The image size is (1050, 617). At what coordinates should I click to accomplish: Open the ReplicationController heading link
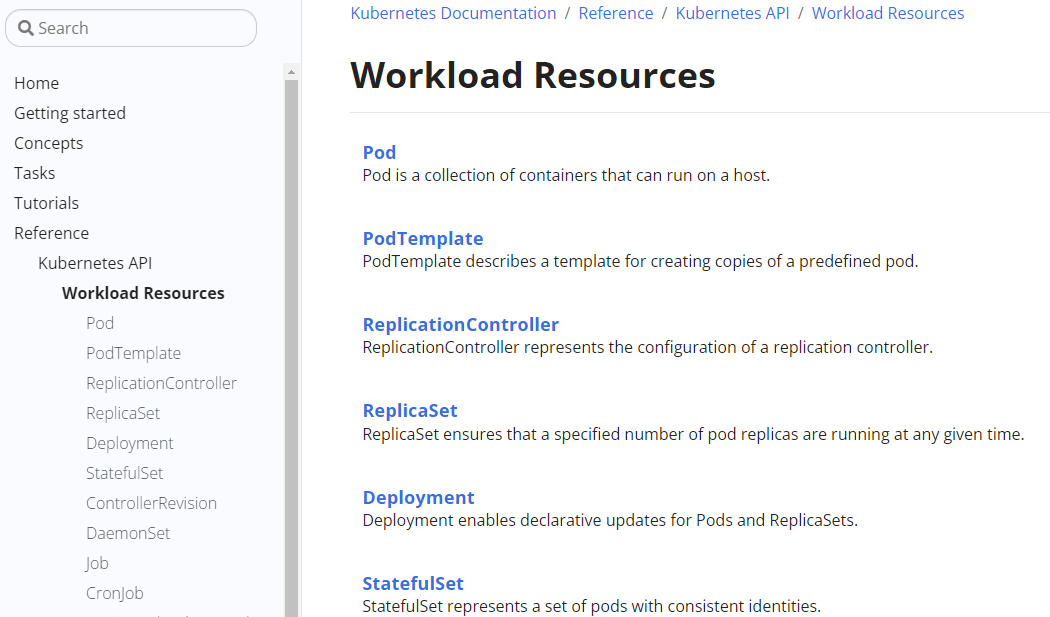coord(460,324)
